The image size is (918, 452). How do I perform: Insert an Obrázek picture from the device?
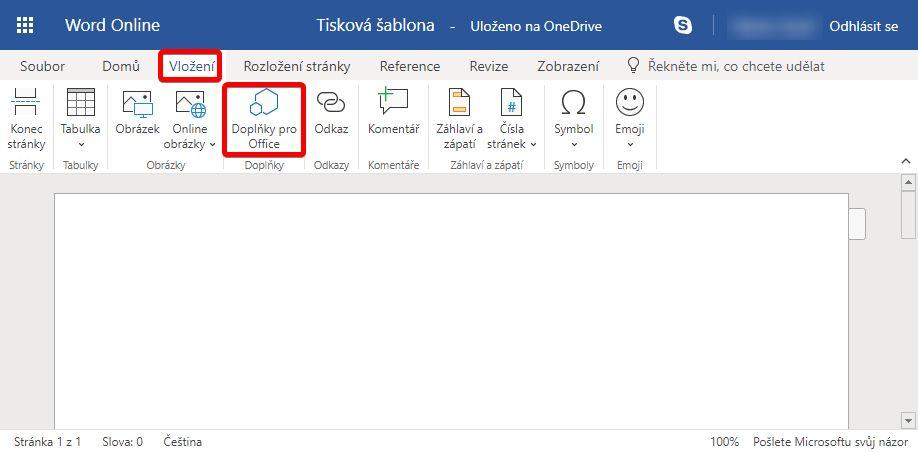138,114
